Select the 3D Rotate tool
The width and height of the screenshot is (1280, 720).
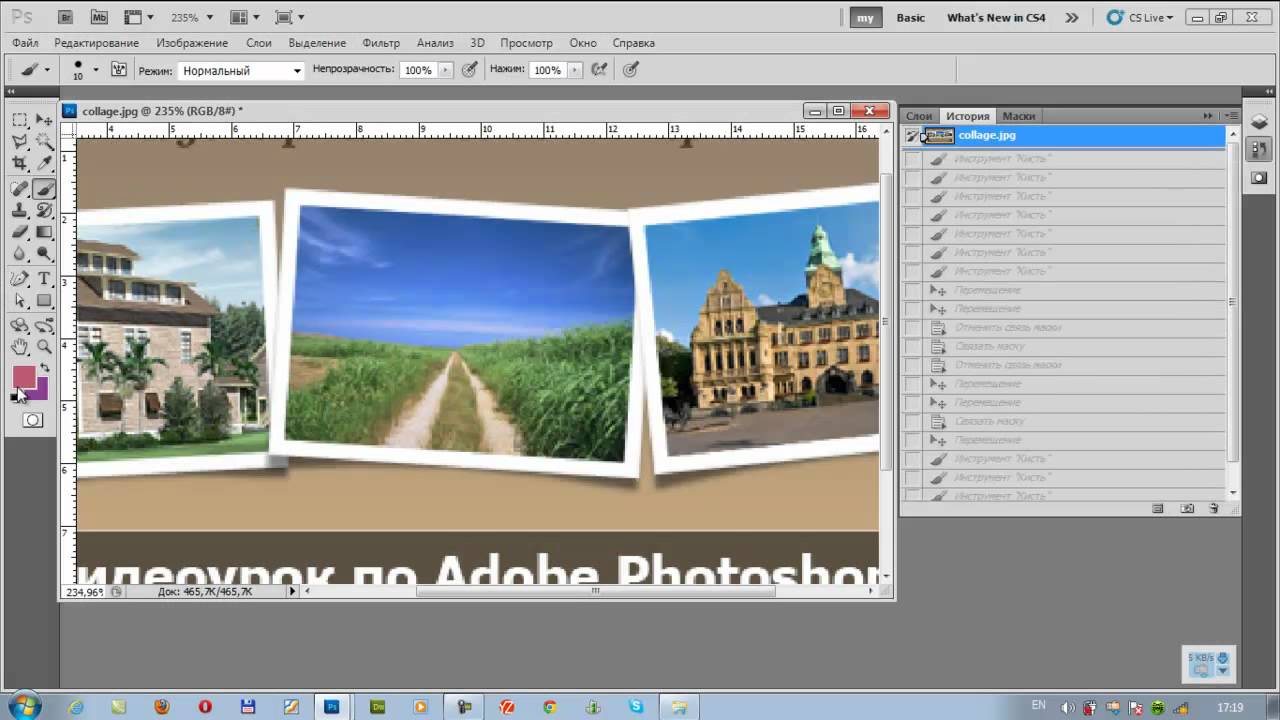tap(19, 325)
